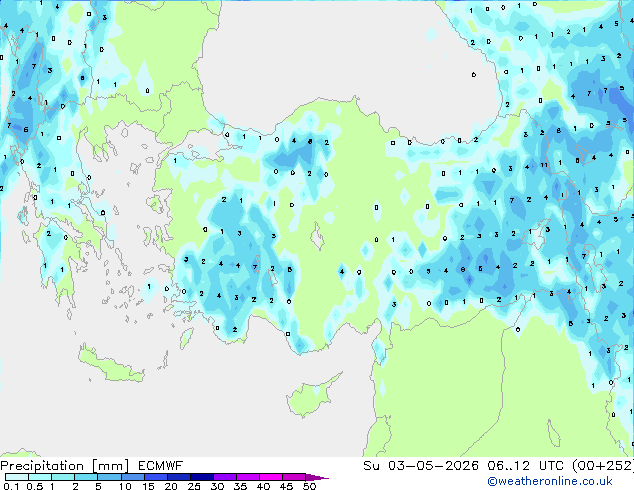Click the 0.5–1 mm legend color box

40,477
